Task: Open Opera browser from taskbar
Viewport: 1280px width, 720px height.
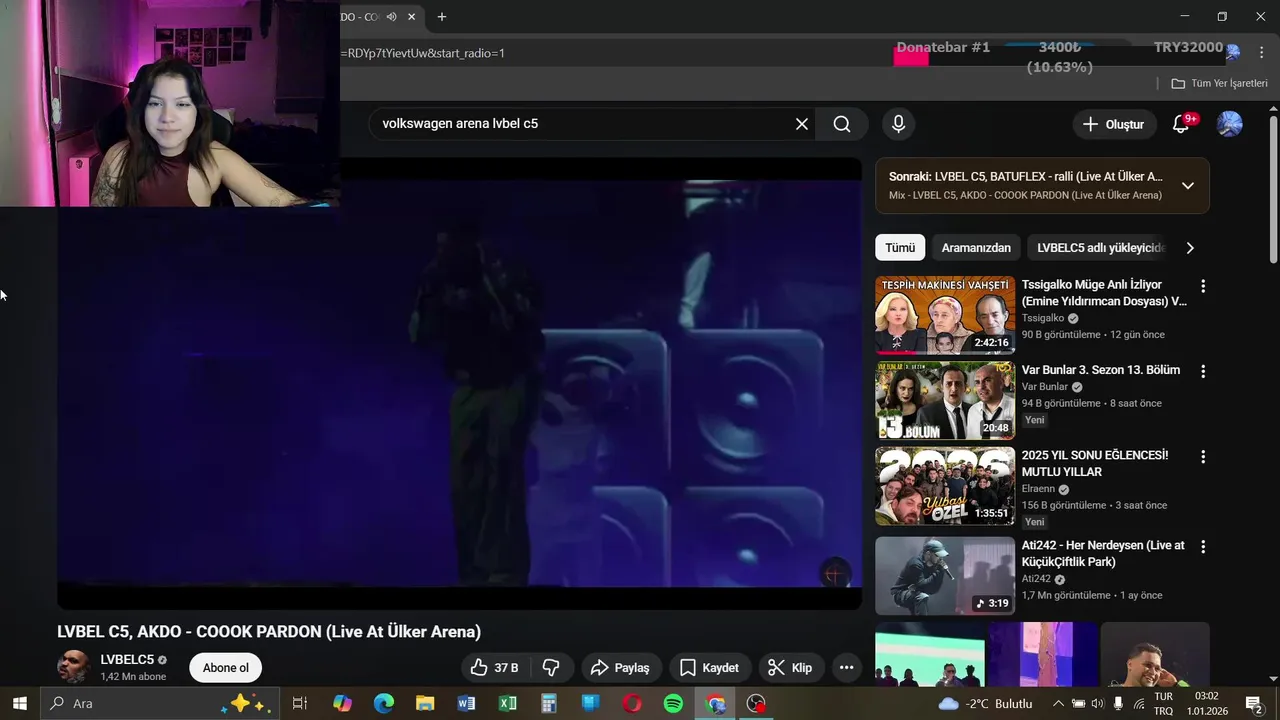Action: click(632, 703)
